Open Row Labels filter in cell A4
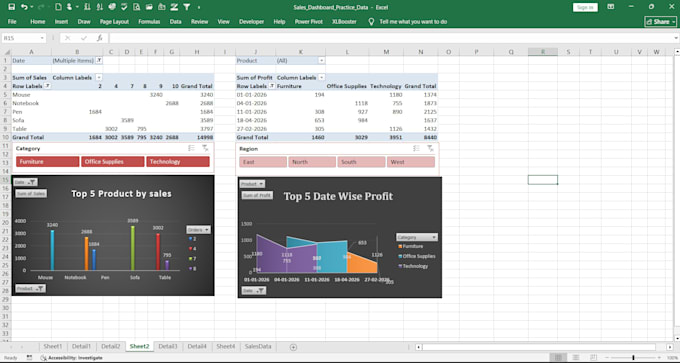The height and width of the screenshot is (363, 680). (x=47, y=86)
